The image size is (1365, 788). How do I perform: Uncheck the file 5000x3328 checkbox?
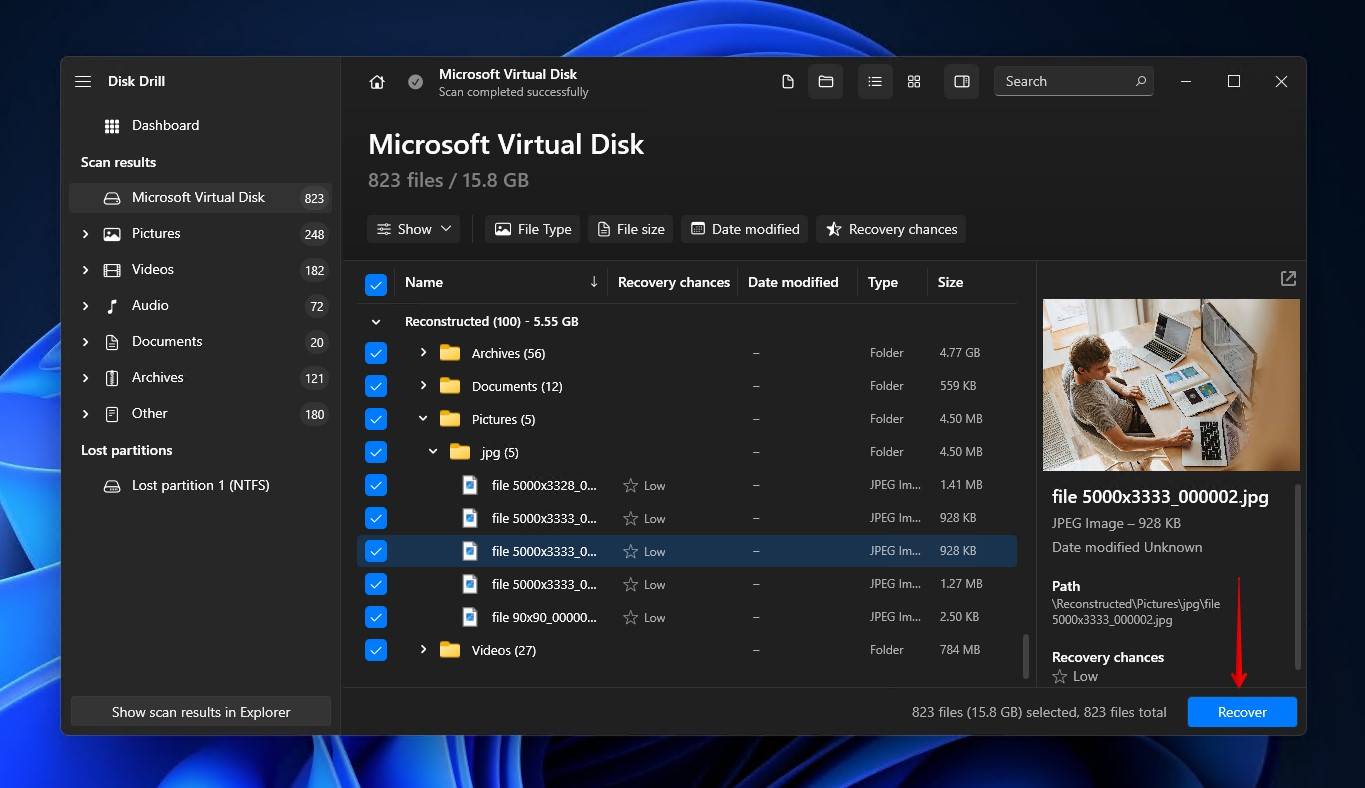(x=376, y=485)
